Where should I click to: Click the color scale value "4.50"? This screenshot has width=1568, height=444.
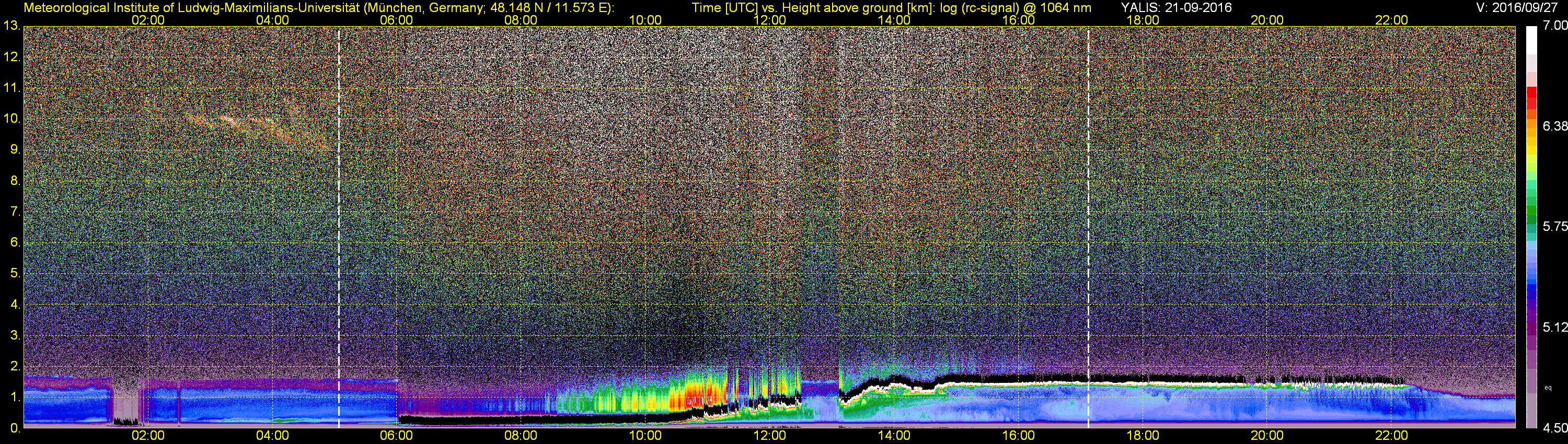[1555, 428]
